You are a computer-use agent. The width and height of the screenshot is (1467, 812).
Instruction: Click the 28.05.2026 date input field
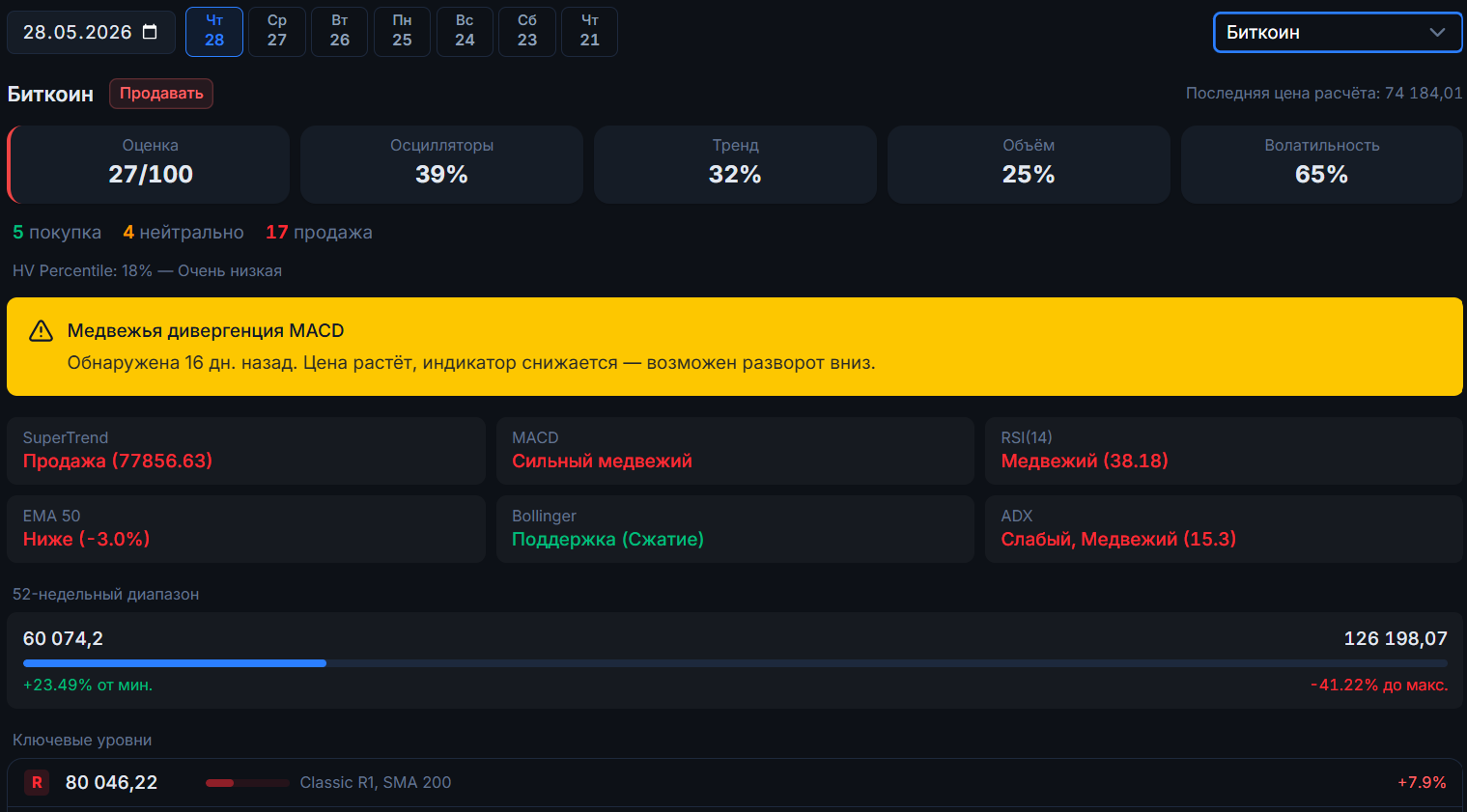[x=91, y=33]
